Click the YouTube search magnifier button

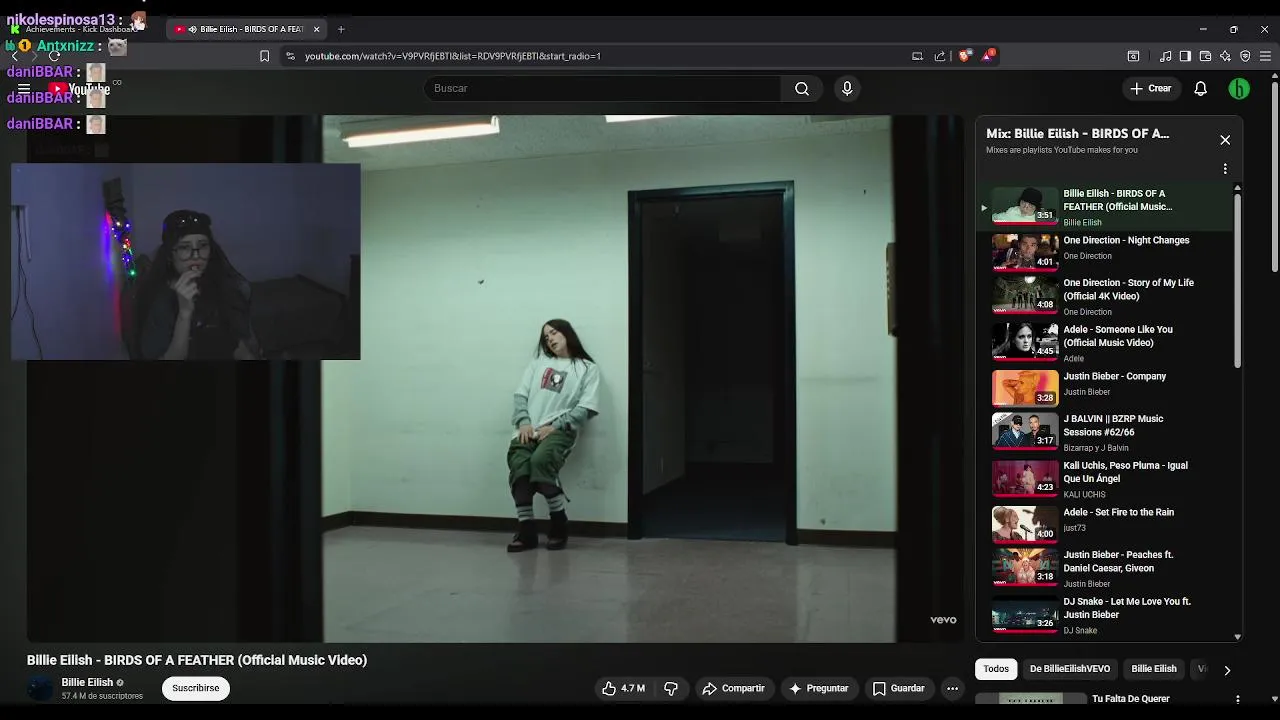(x=802, y=88)
